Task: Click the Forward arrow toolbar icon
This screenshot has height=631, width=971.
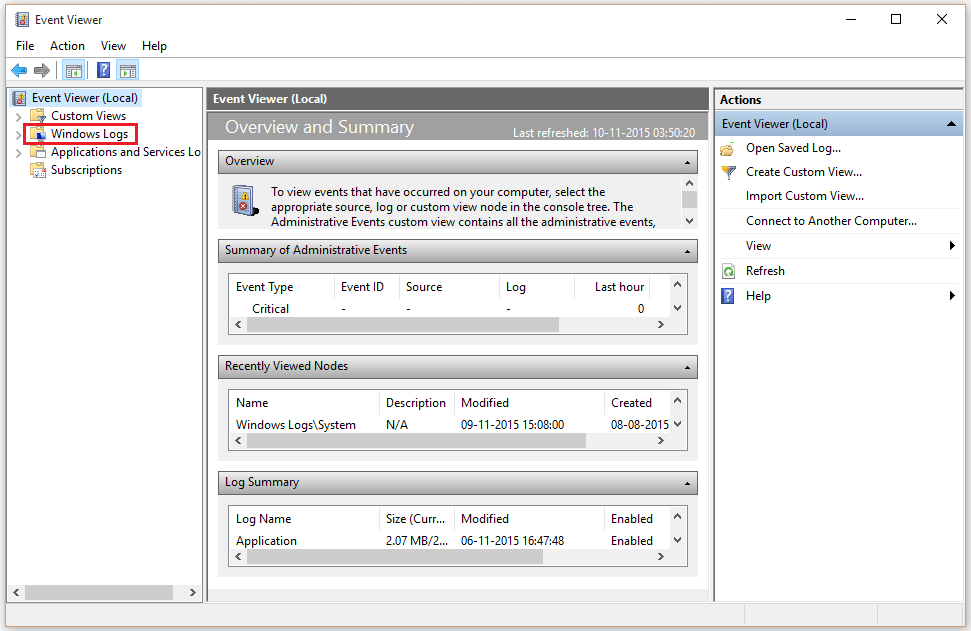Action: pos(41,71)
